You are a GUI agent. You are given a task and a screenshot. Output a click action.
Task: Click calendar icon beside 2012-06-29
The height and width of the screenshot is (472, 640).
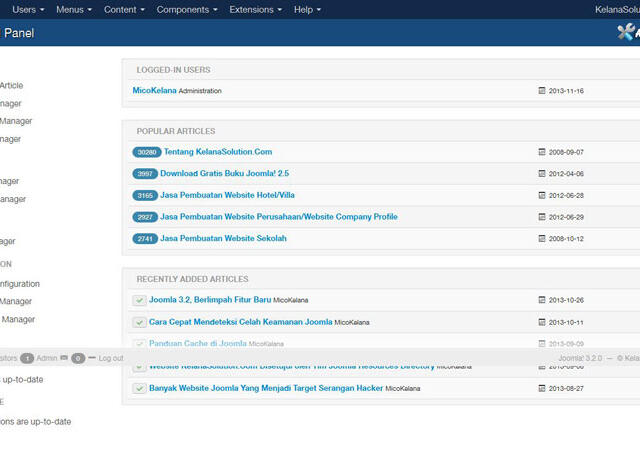tap(542, 217)
